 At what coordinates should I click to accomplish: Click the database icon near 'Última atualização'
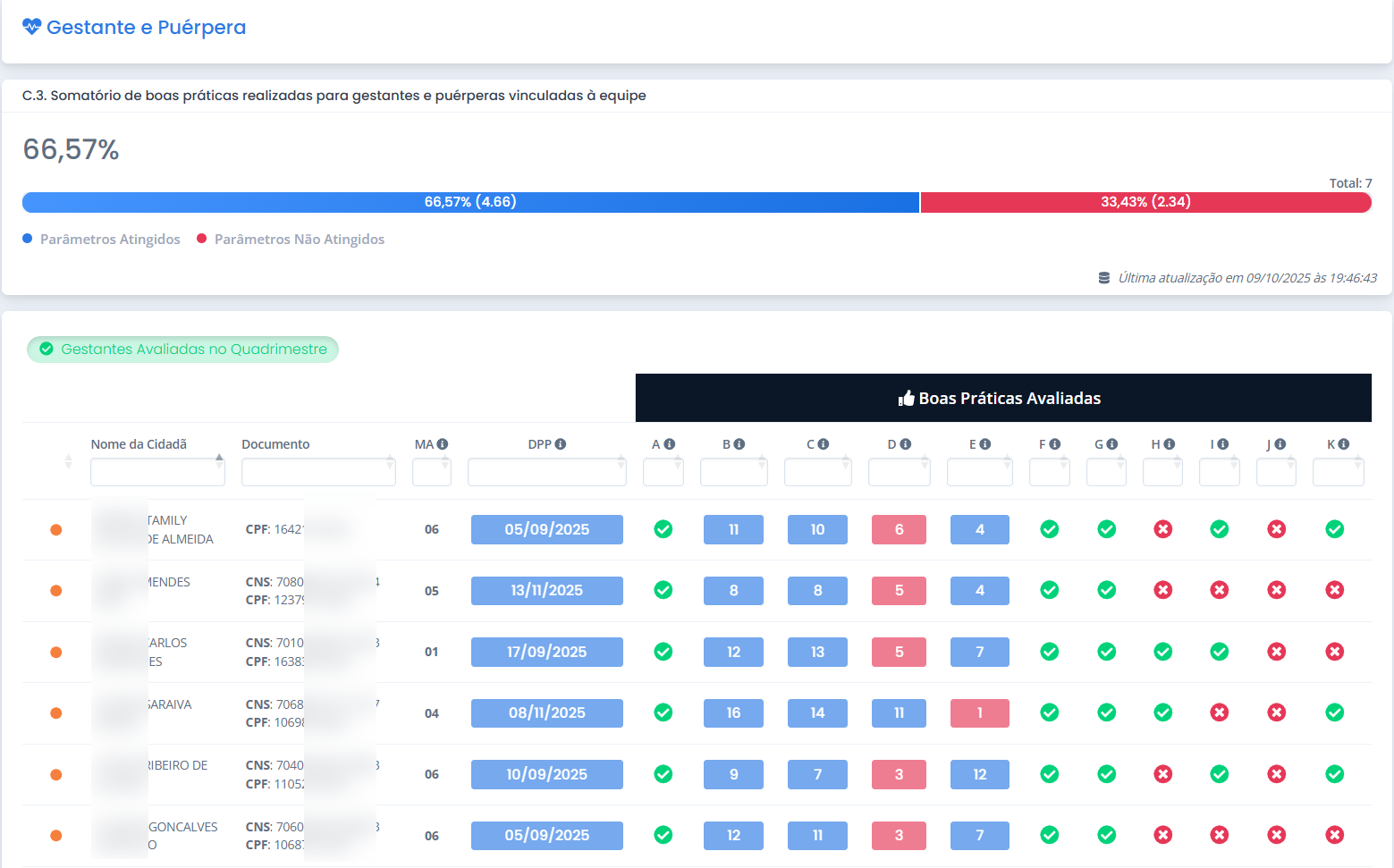coord(1103,277)
